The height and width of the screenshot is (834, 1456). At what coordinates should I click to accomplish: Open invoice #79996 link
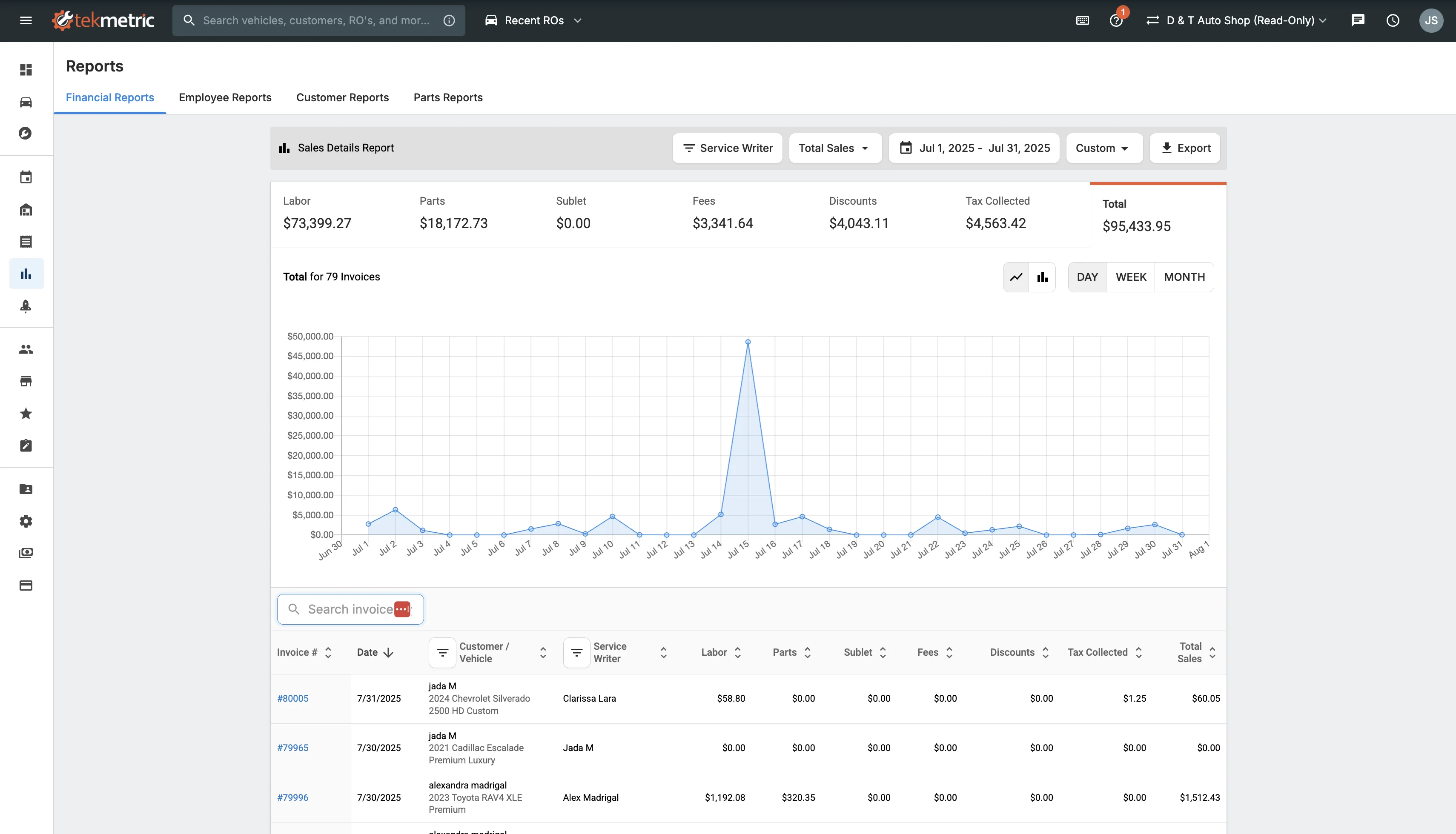tap(292, 797)
